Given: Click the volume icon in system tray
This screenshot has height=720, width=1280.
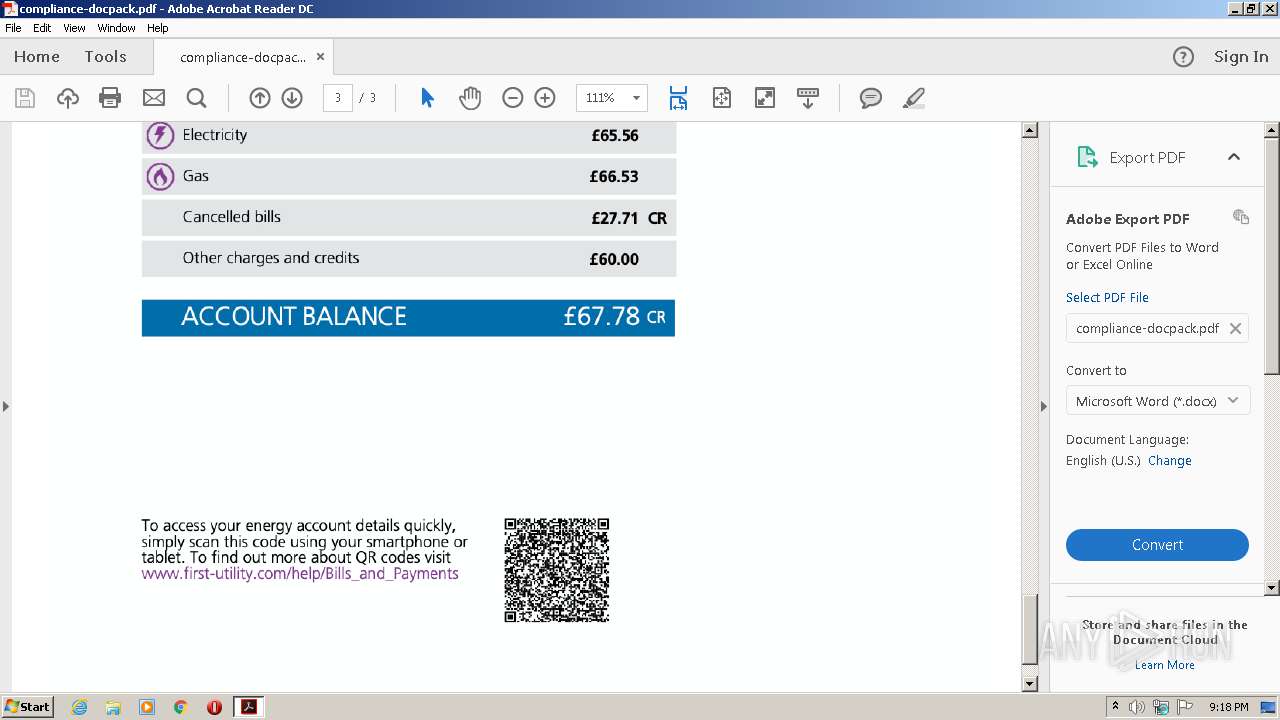Looking at the screenshot, I should (1137, 707).
